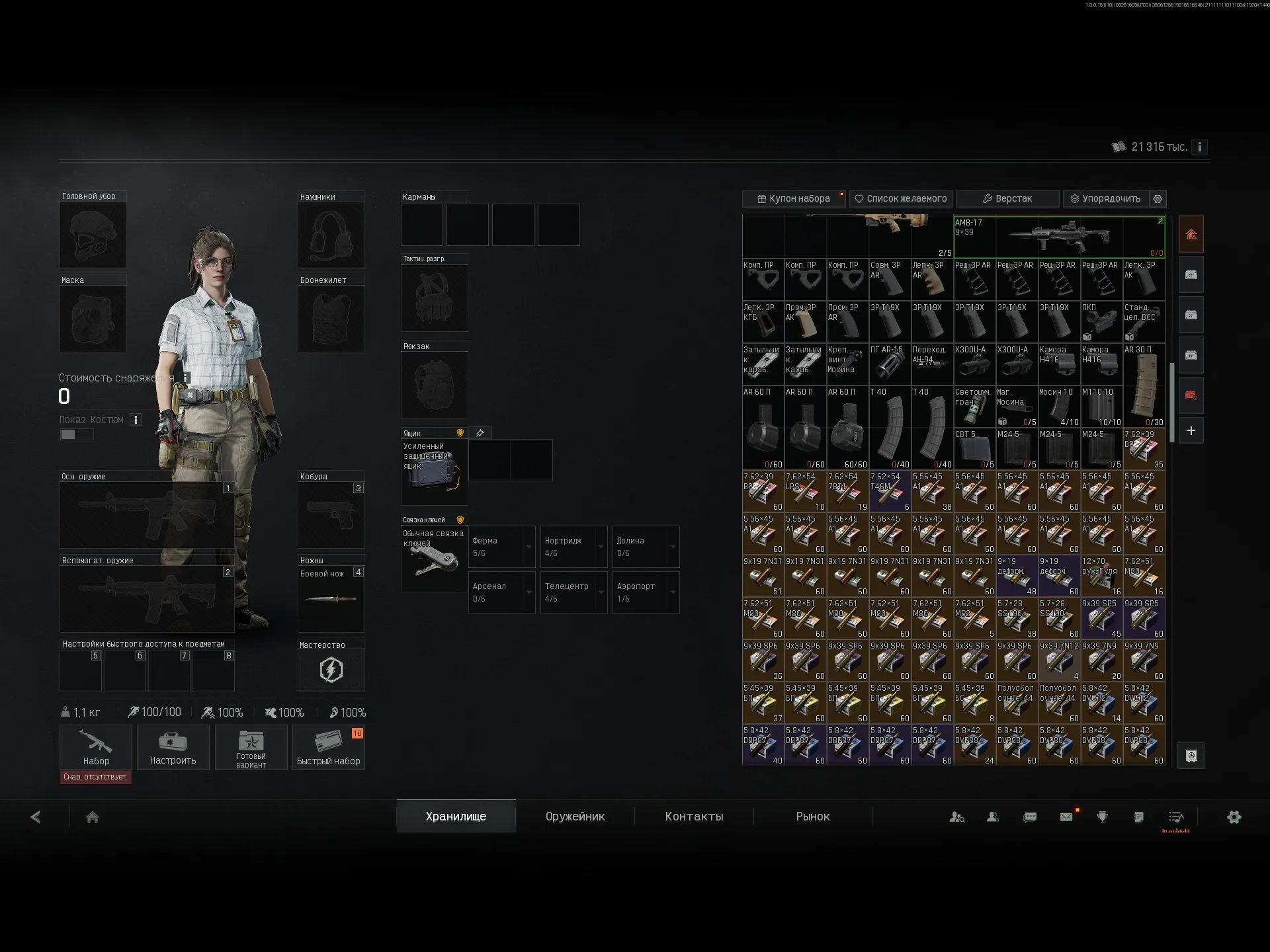Viewport: 1270px width, 952px height.
Task: Click info icon next to Стоимость снаряжения
Action: point(186,377)
